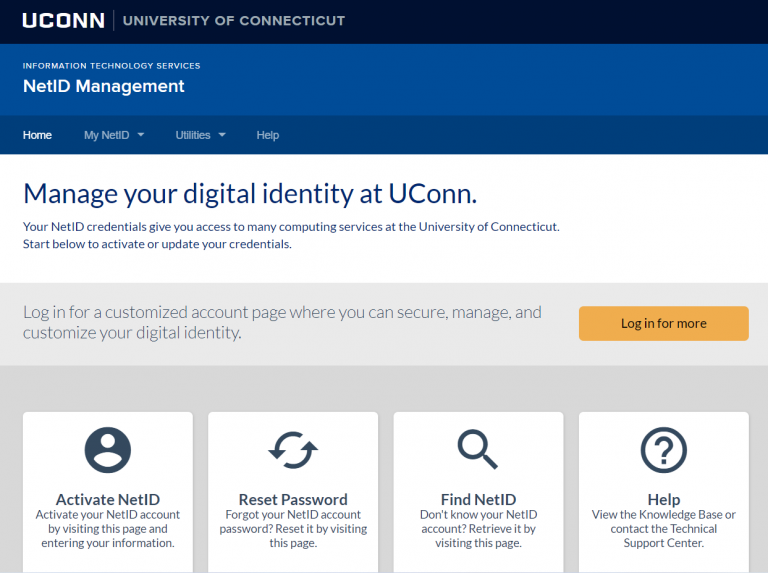Viewport: 768px width, 573px height.
Task: Click the NetID Management site title
Action: (104, 86)
